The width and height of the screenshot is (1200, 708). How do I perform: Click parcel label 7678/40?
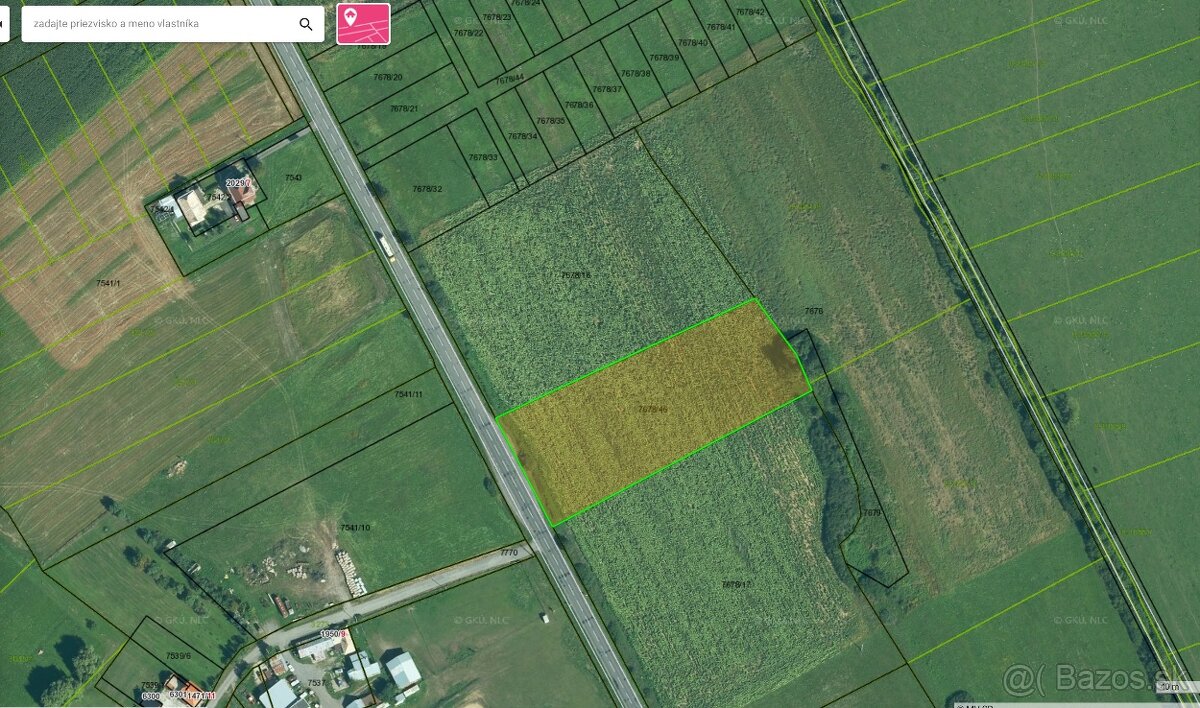click(692, 42)
